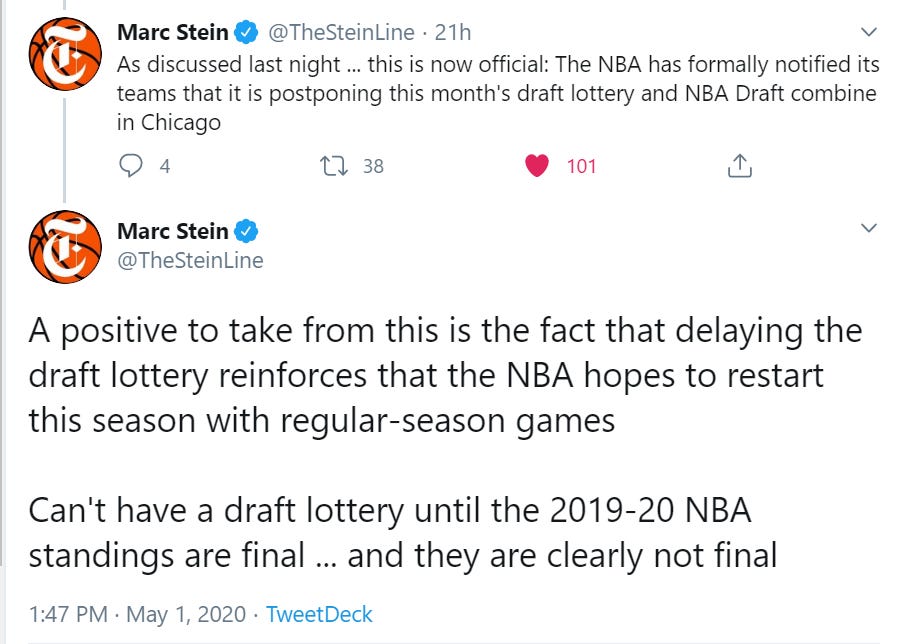Screen dimensions: 900x644
Task: Open first tweet's chevron options menu
Action: (x=869, y=32)
